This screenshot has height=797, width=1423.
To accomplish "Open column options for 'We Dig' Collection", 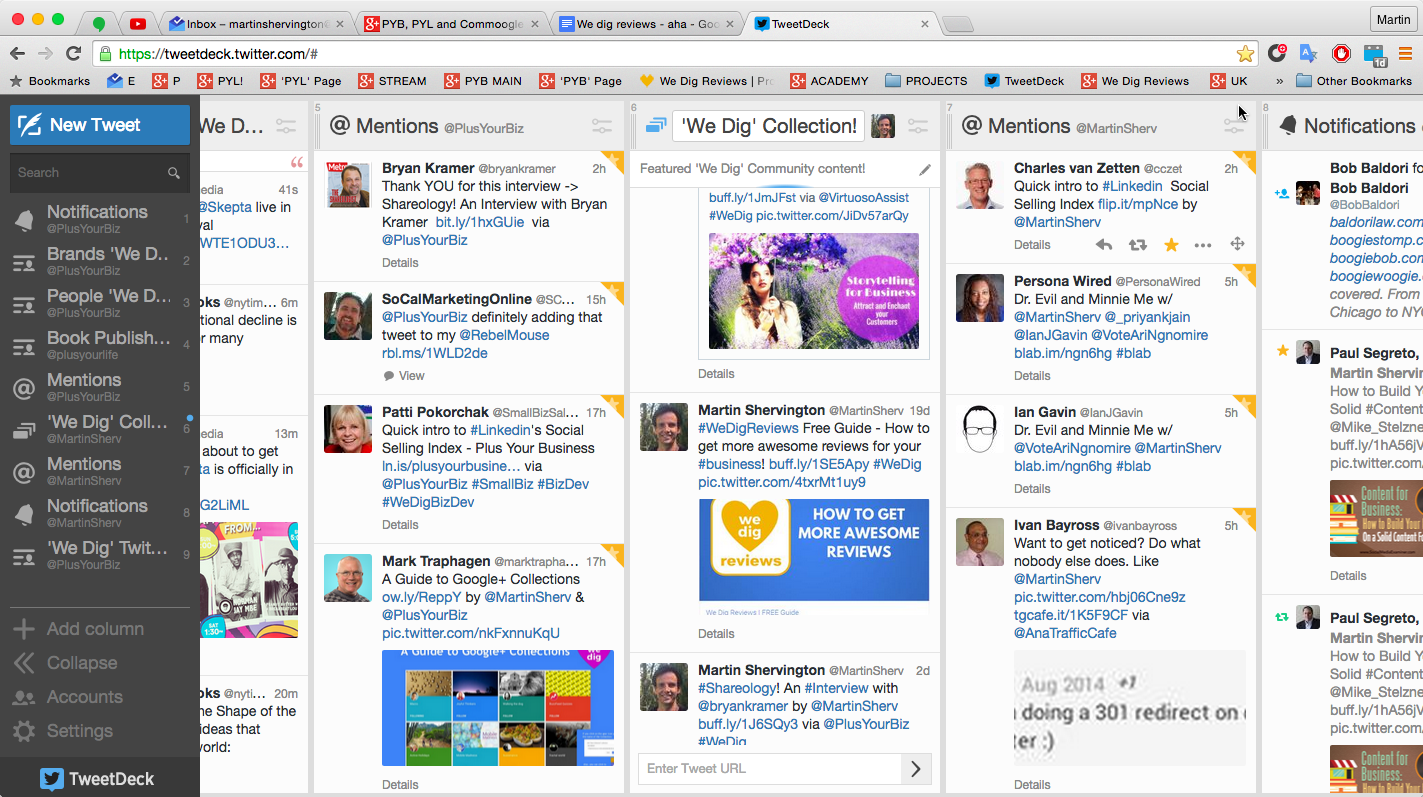I will click(x=917, y=126).
